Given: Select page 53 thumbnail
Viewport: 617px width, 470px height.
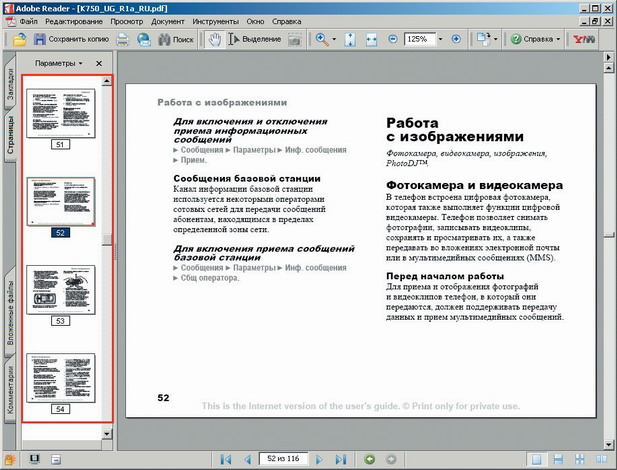Looking at the screenshot, I should pyautogui.click(x=60, y=290).
